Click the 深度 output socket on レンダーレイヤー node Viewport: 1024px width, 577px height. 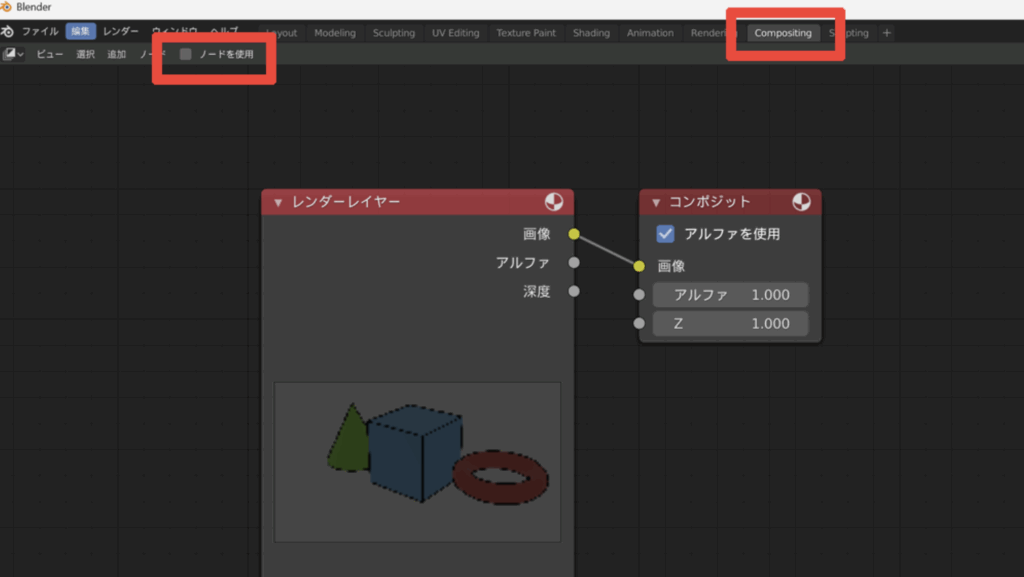[574, 292]
